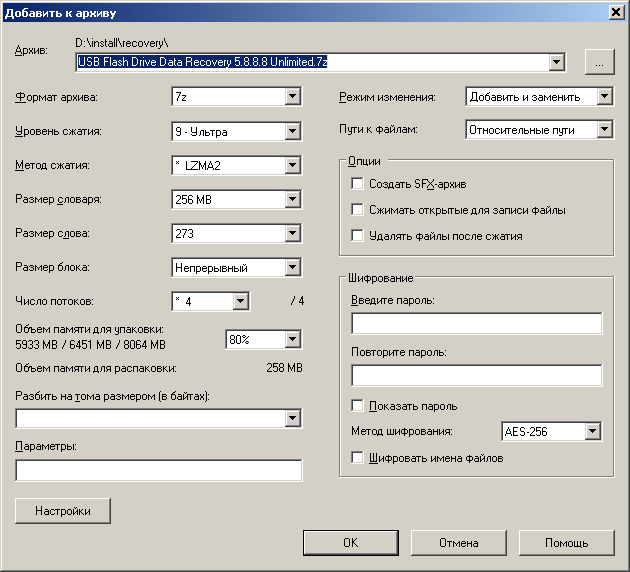Check Шифровать имена файлов

[357, 458]
